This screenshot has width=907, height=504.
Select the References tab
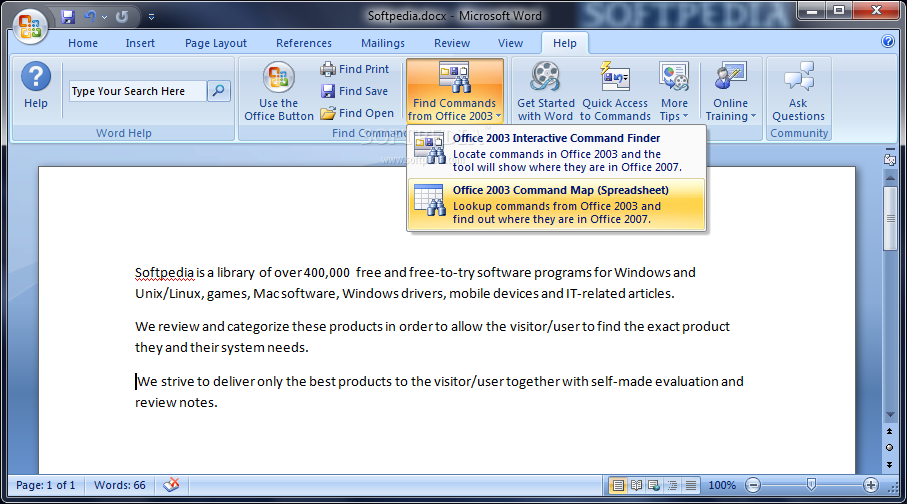pos(304,43)
